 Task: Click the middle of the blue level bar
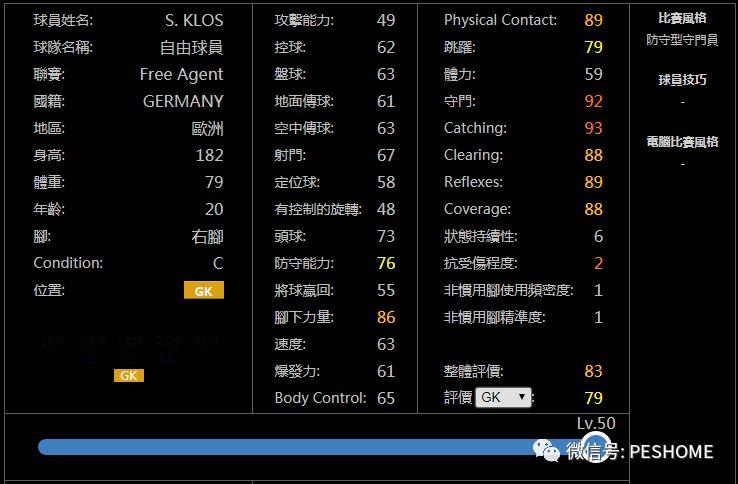(315, 447)
